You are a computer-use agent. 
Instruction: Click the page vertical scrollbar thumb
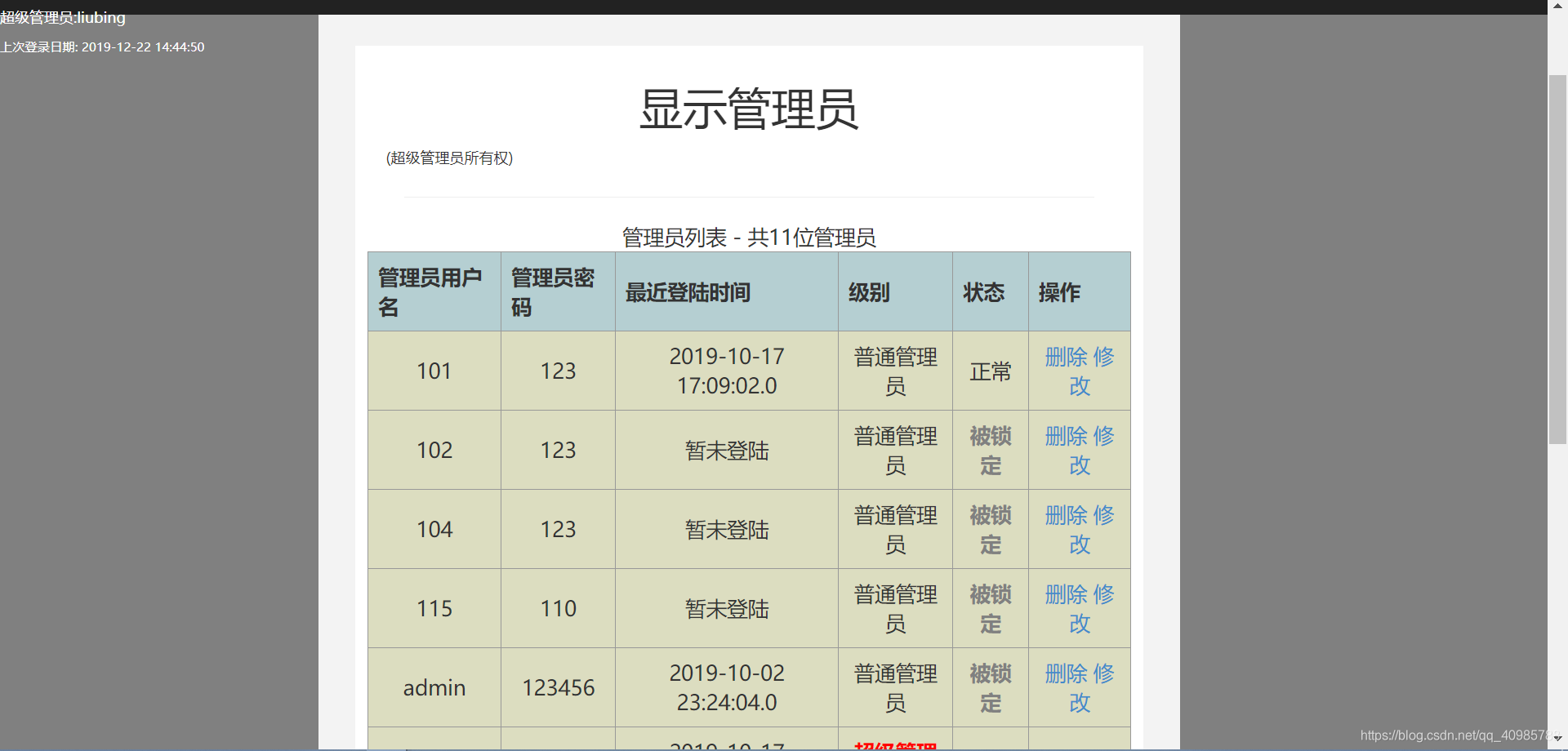coord(1557,259)
